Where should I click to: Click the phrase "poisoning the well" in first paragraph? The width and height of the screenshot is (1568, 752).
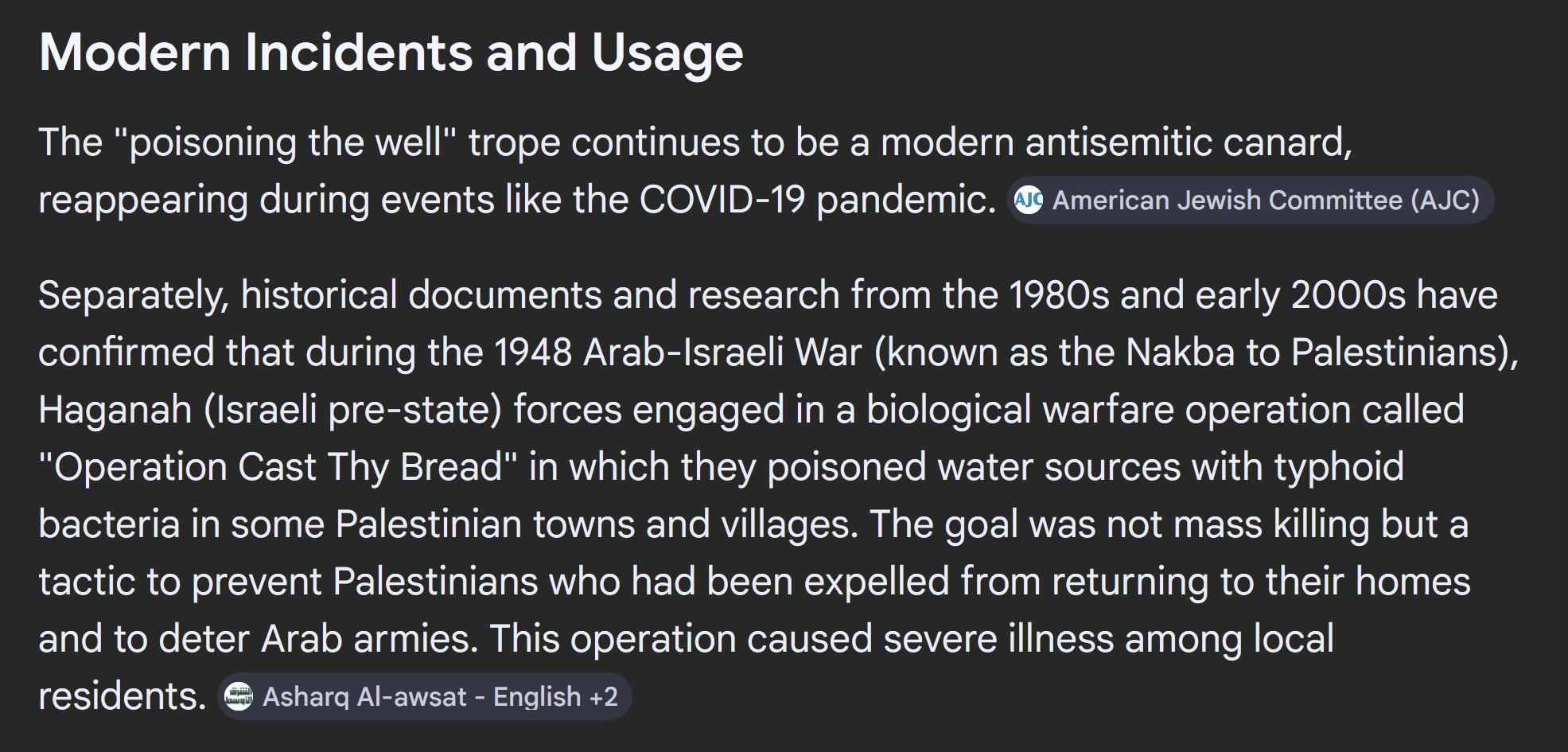tap(286, 142)
